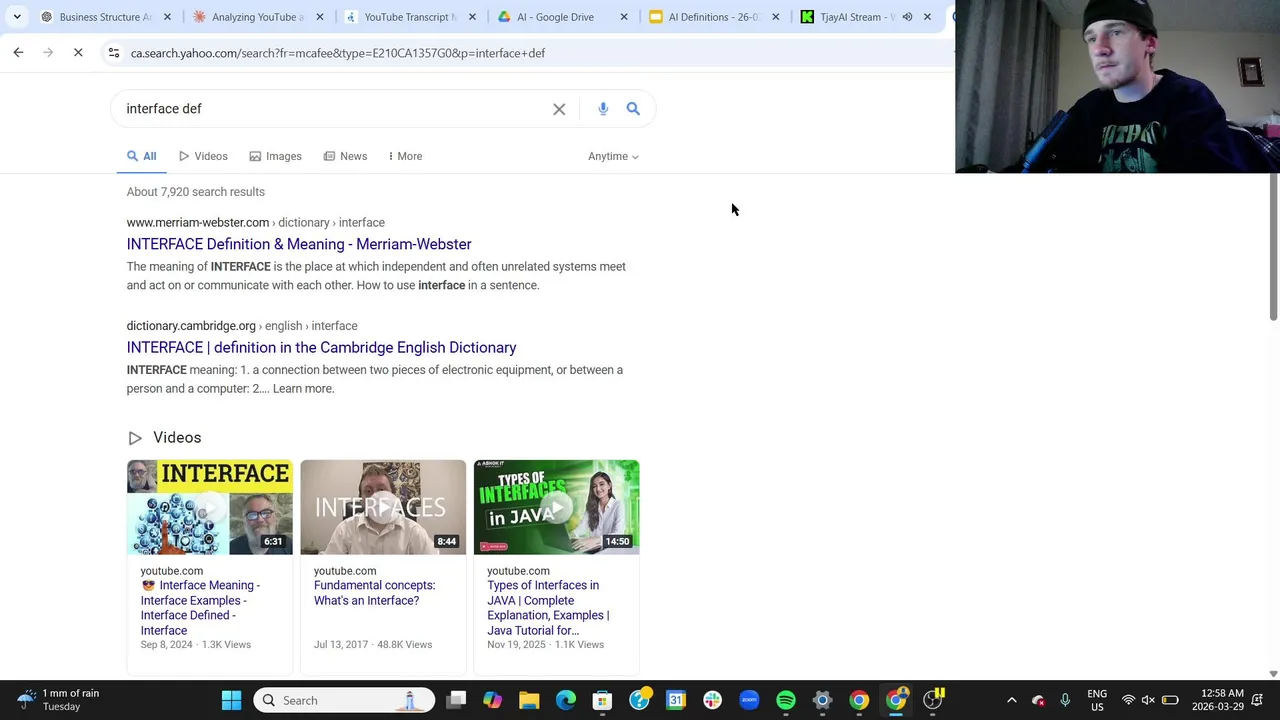Open the tab search dropdown arrow

17,17
